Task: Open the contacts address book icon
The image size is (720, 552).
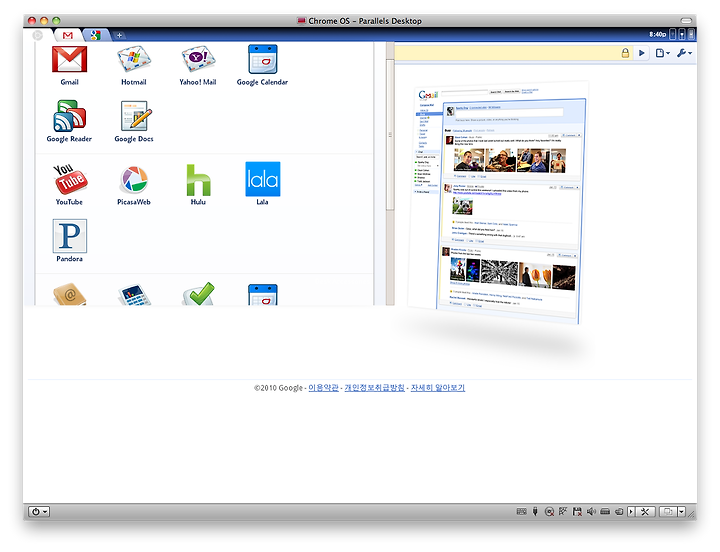Action: pyautogui.click(x=69, y=294)
